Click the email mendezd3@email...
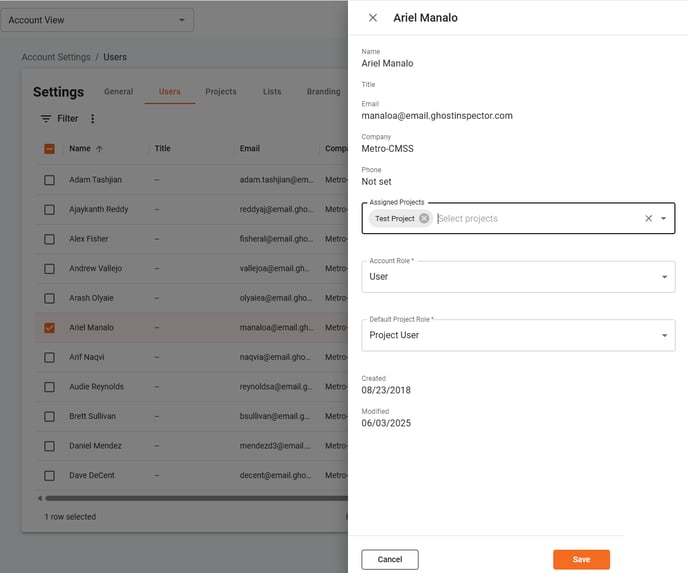Viewport: 688px width, 573px height. click(x=276, y=446)
